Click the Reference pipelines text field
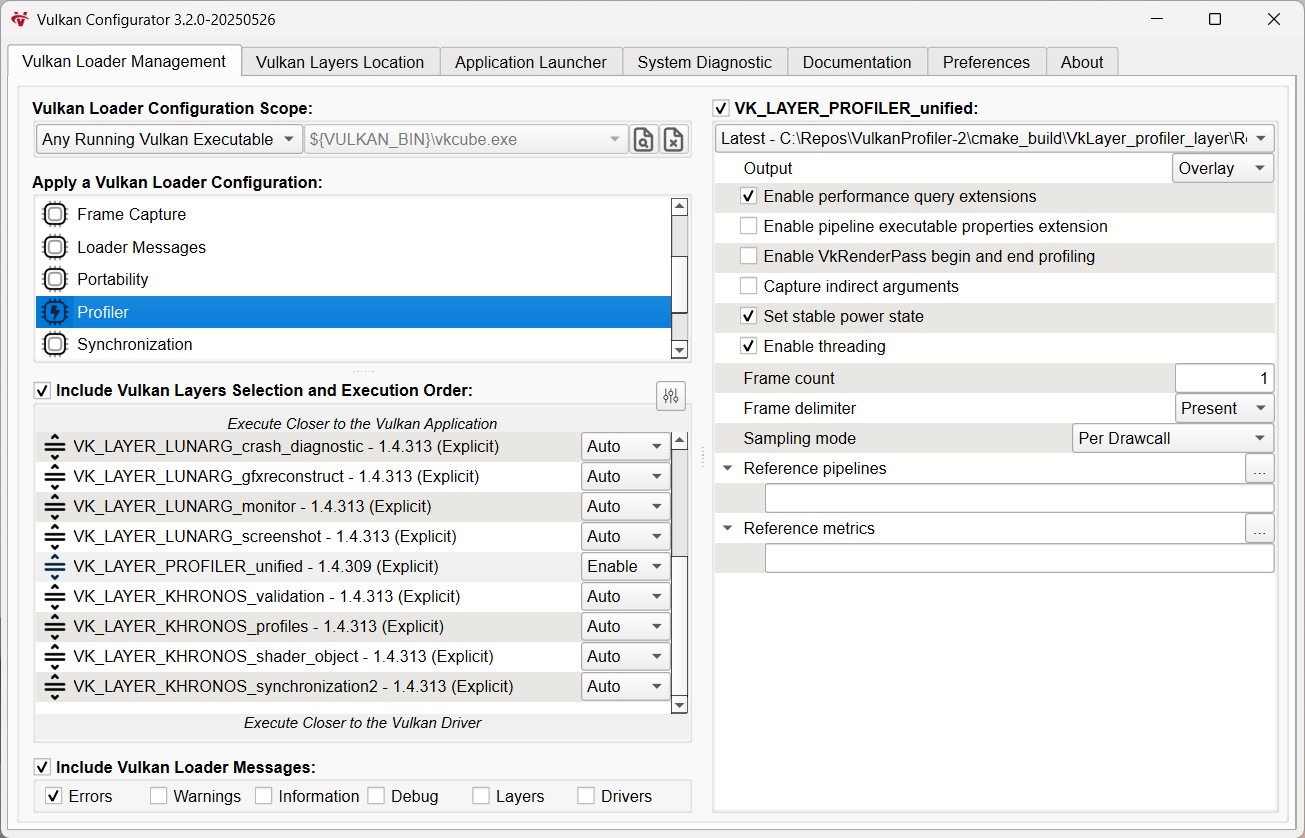This screenshot has width=1305, height=838. click(x=1019, y=498)
